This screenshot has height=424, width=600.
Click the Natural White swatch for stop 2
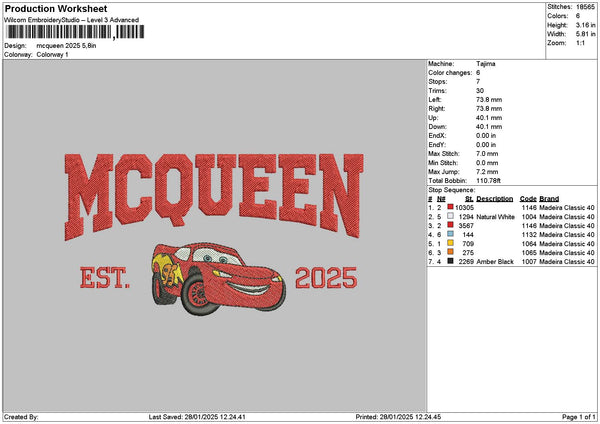pyautogui.click(x=450, y=216)
